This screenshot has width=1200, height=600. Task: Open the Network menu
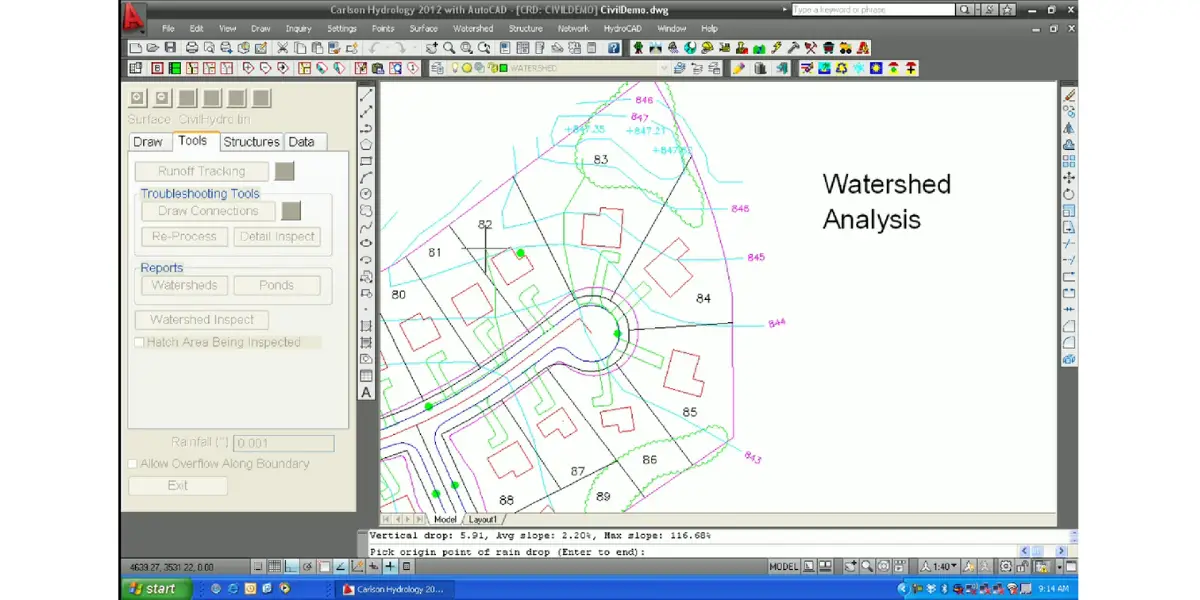click(573, 28)
